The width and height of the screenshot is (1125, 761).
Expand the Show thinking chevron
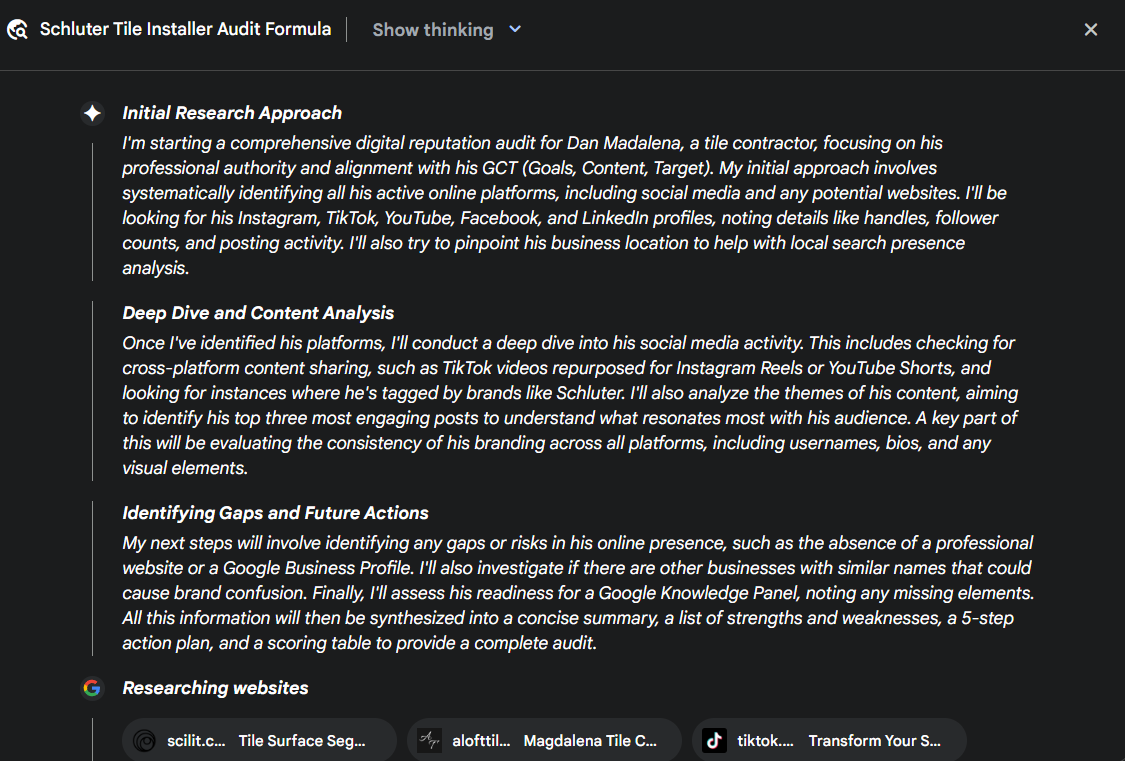point(514,29)
